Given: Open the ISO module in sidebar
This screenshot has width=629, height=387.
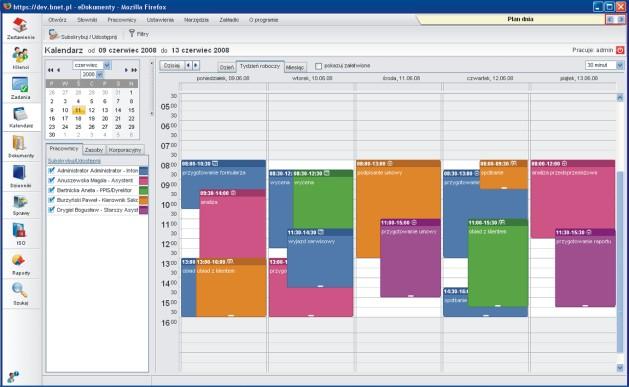Looking at the screenshot, I should 20,234.
